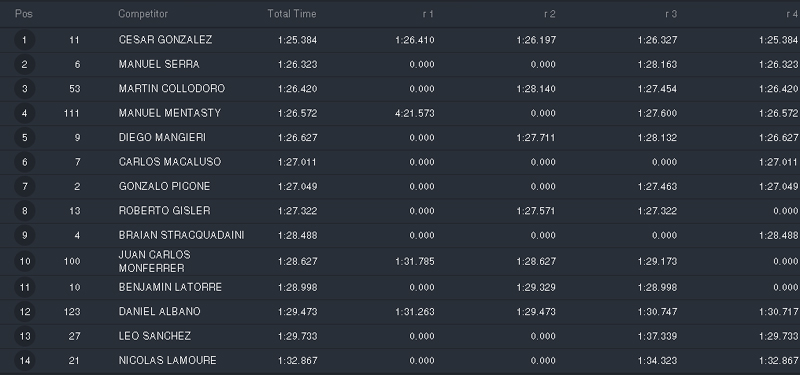Click the position 1 circle badge

click(24, 40)
